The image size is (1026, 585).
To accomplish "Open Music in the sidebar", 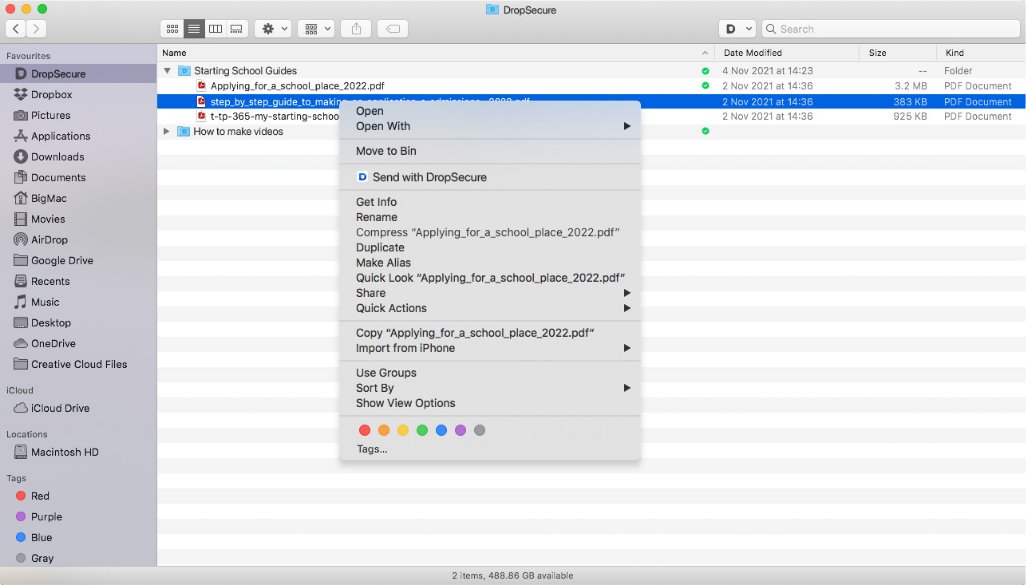I will coord(78,302).
